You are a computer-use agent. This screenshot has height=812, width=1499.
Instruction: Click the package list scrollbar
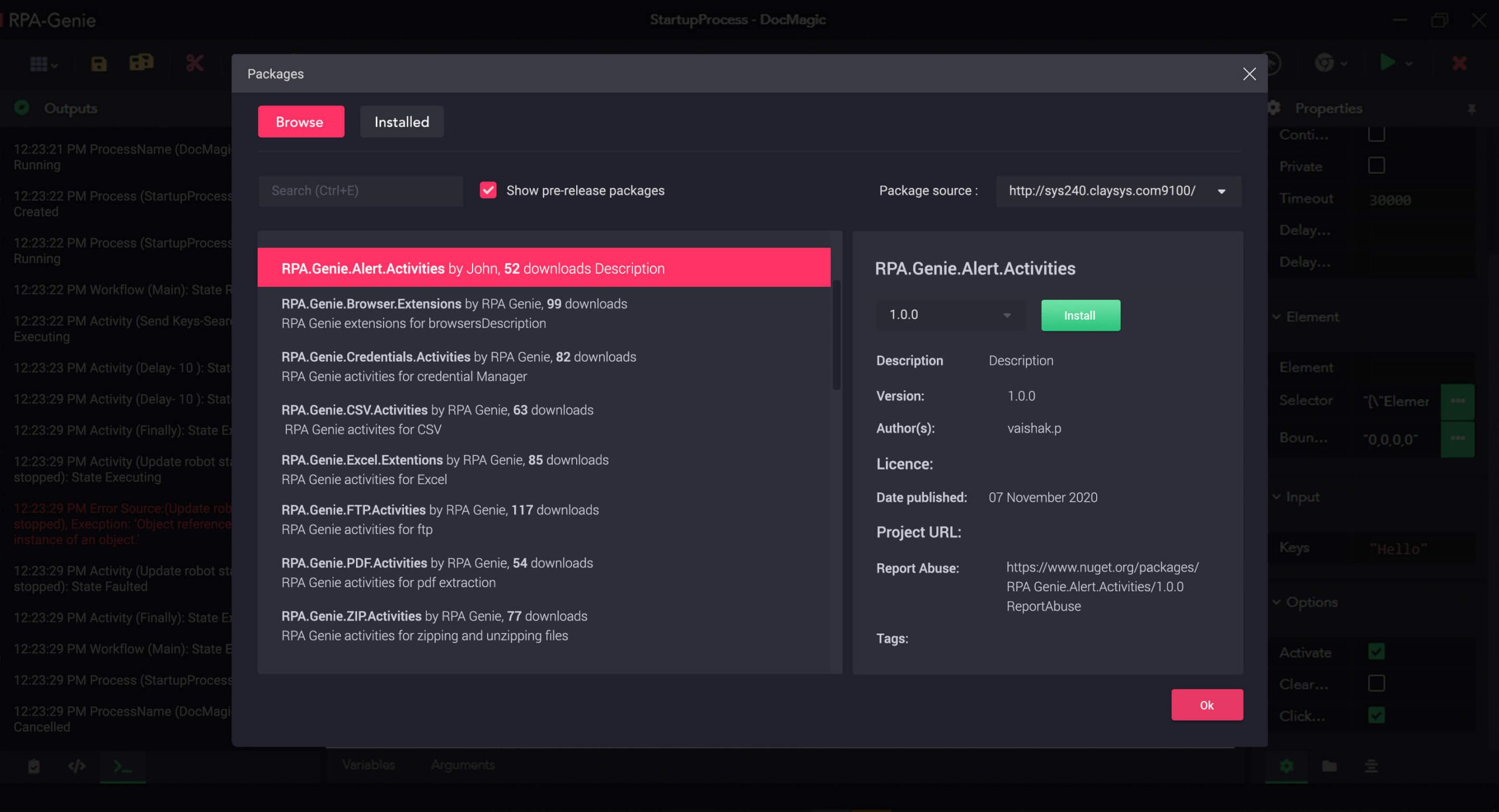pos(836,335)
